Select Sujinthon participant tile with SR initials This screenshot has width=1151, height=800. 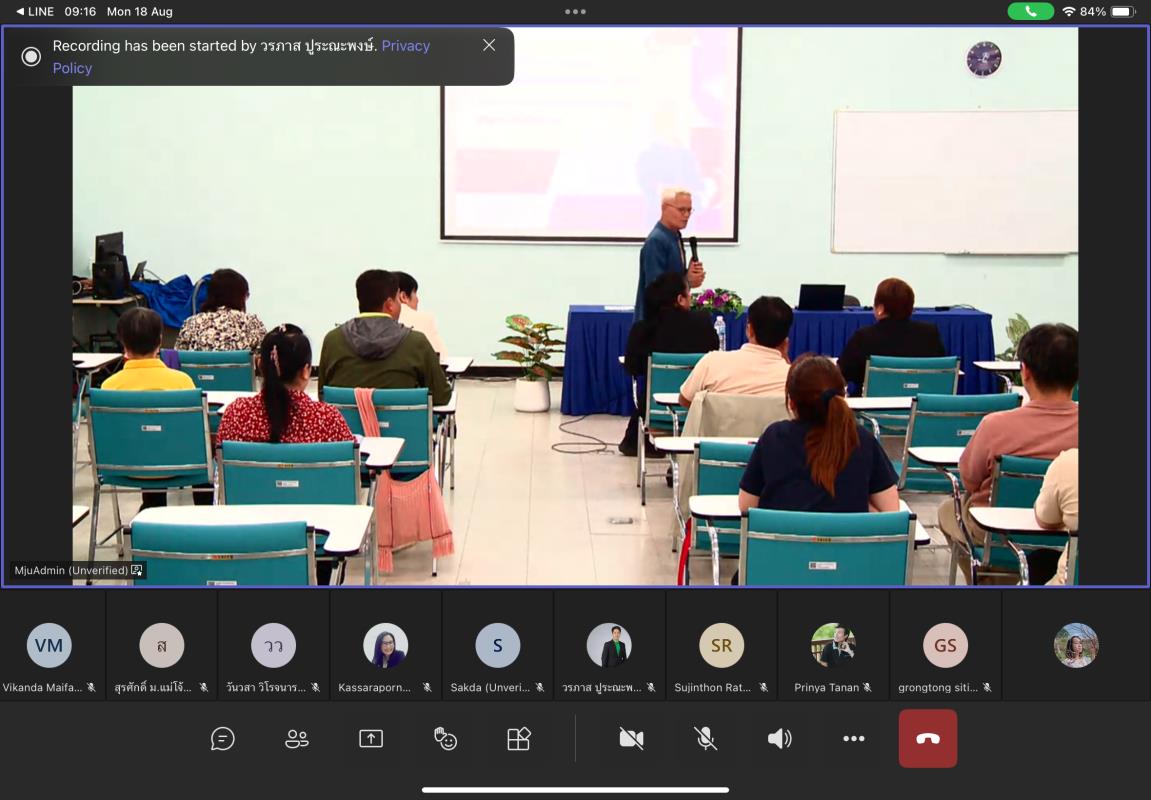coord(721,646)
